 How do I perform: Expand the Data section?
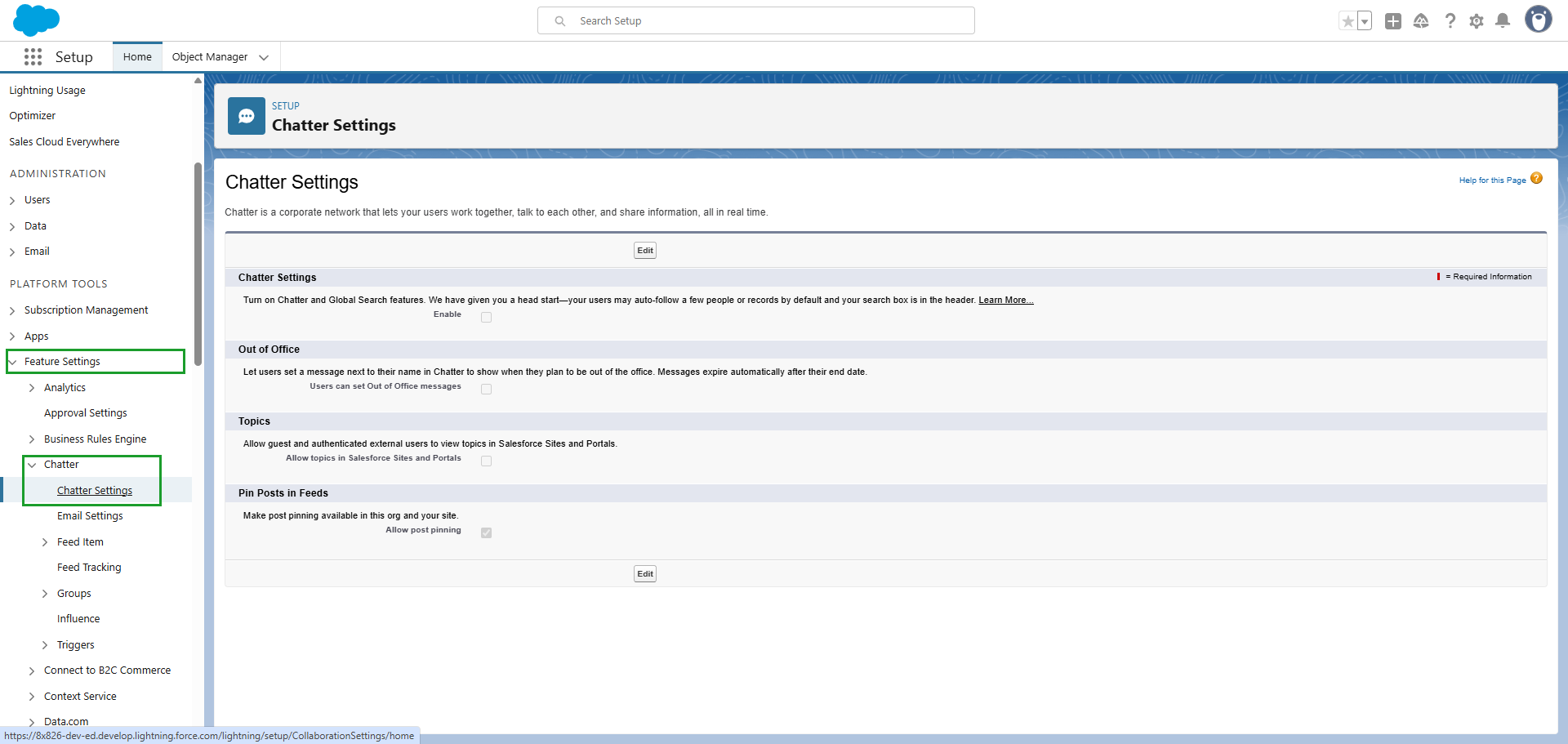click(12, 226)
